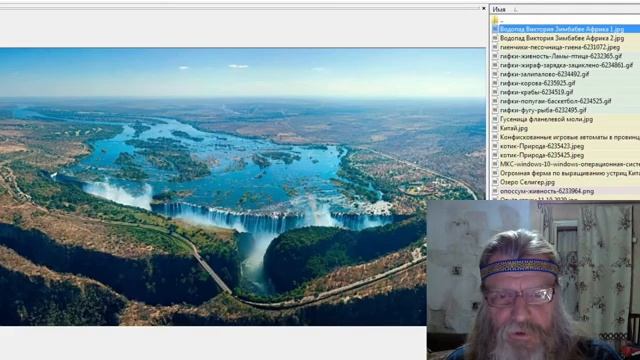Select гифки-фугу-рыба-6232495.gif
Screen dimensions: 640x360
coord(543,110)
